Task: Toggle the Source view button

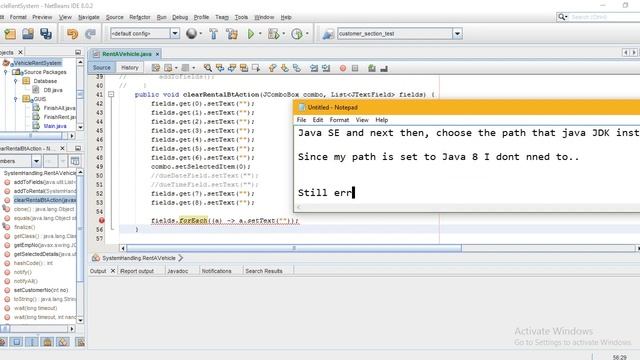Action: (x=102, y=68)
